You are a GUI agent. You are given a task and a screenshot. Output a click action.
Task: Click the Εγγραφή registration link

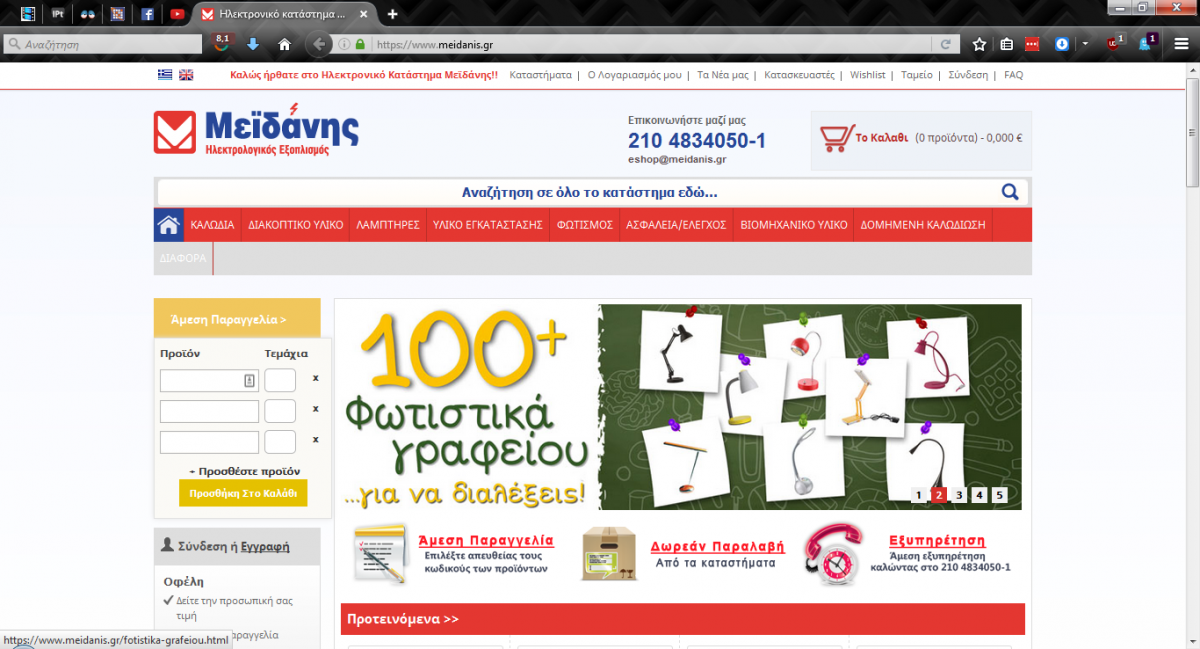point(265,547)
